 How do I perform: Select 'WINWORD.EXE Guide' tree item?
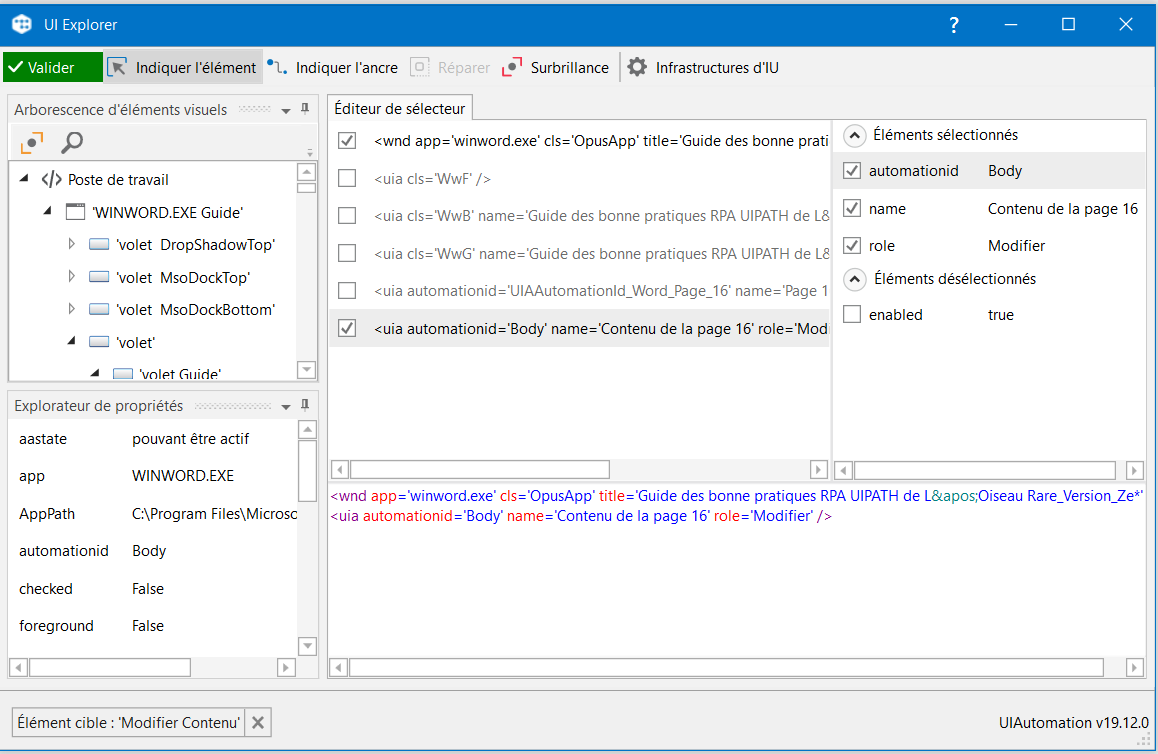click(x=167, y=212)
